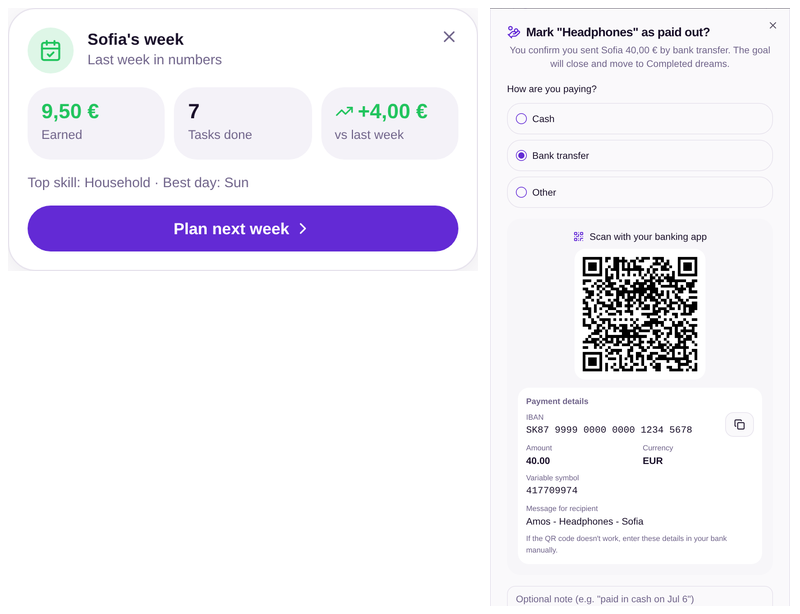Screen dimensions: 800x614
Task: Click the Optional note input field
Action: pos(640,598)
